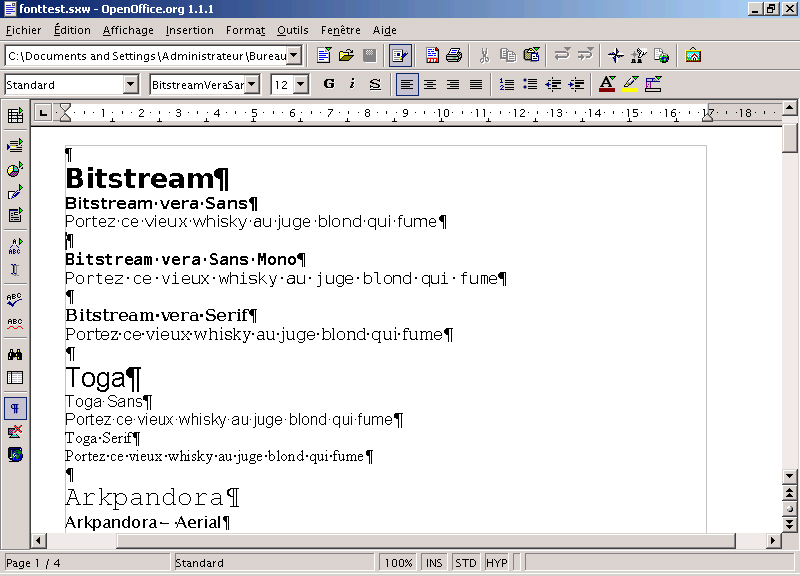Screen dimensions: 800x576
Task: Click the previous page double-arrow button
Action: [x=789, y=493]
